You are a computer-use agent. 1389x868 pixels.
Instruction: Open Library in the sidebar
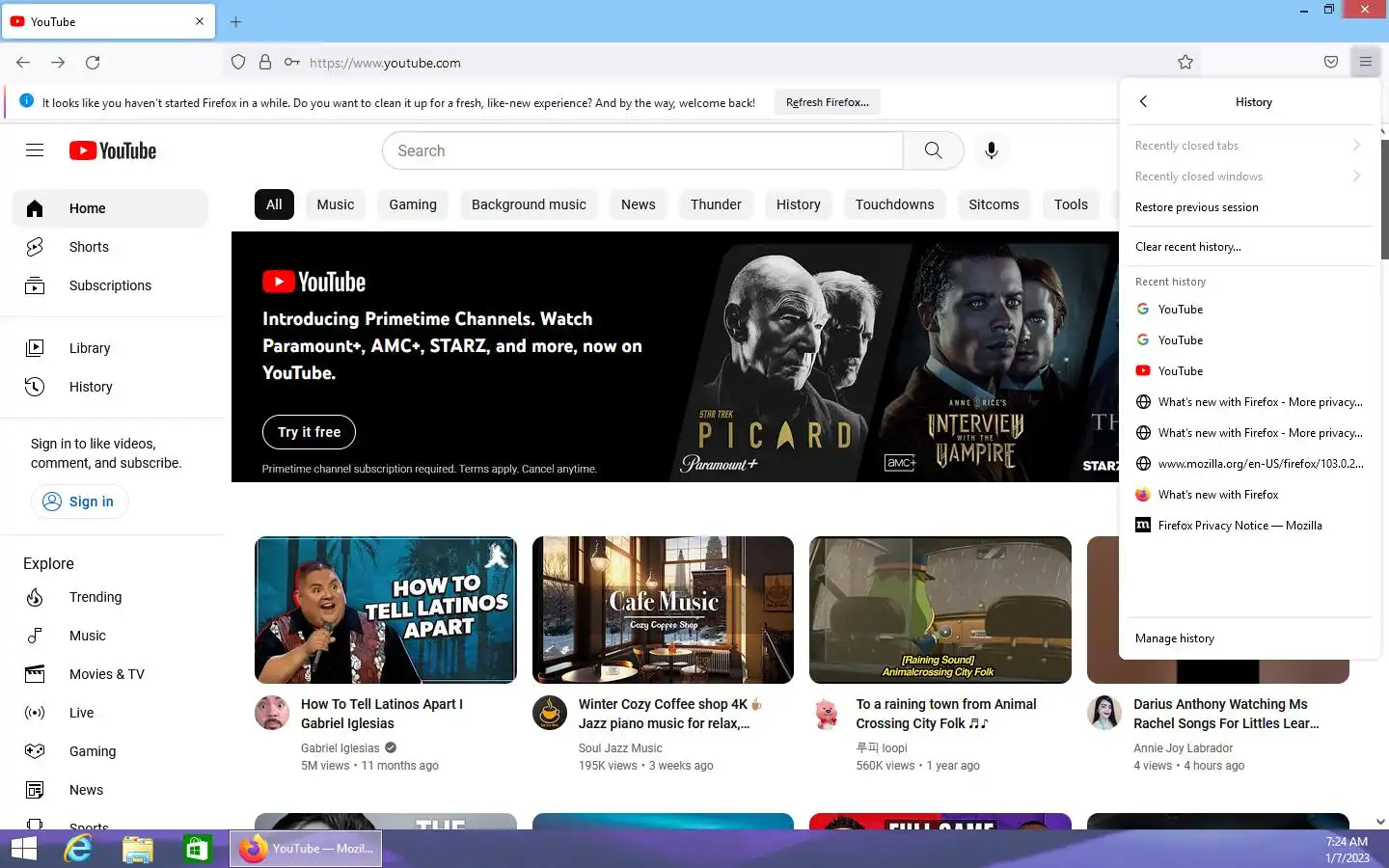pyautogui.click(x=110, y=348)
